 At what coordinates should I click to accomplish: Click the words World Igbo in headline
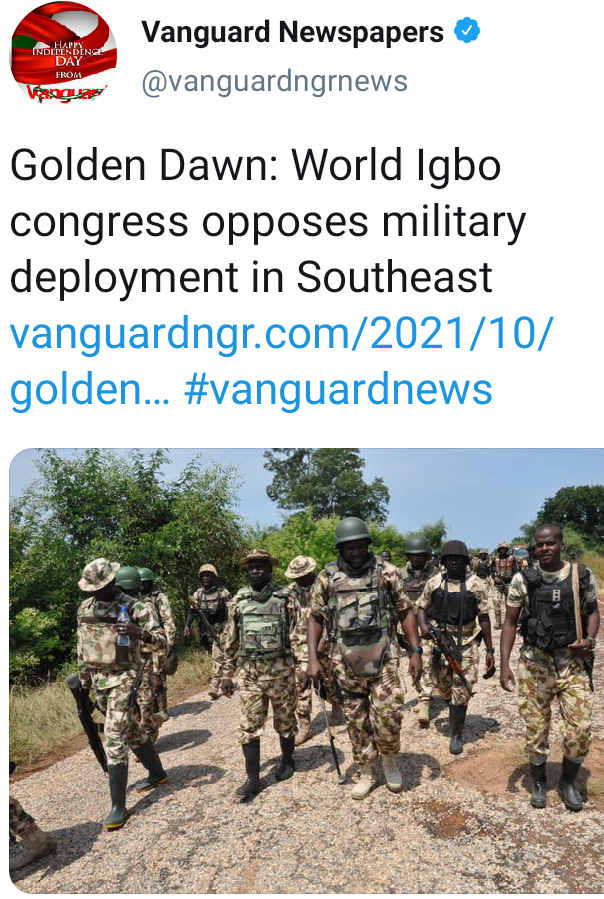pos(396,166)
